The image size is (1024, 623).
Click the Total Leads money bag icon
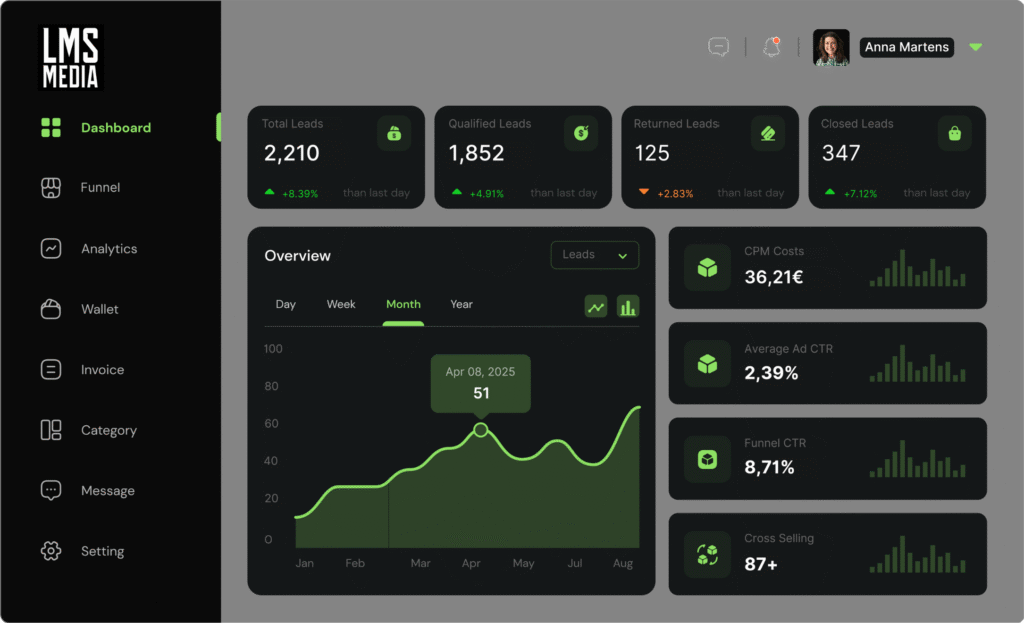[394, 133]
